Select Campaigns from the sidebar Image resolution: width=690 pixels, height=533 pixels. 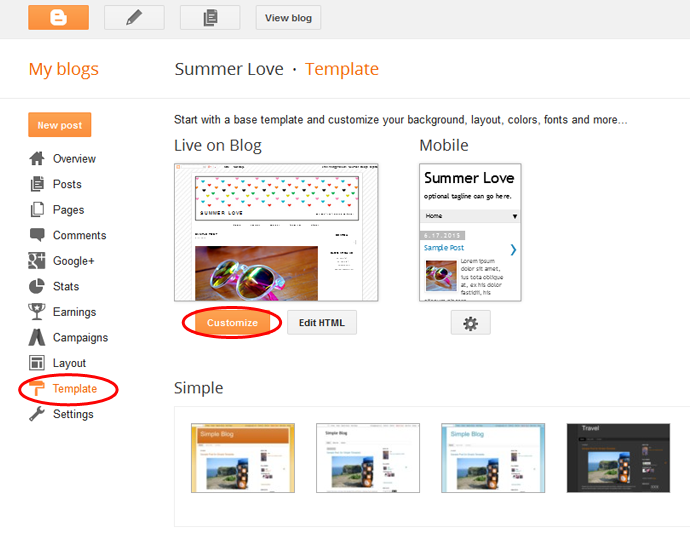80,338
